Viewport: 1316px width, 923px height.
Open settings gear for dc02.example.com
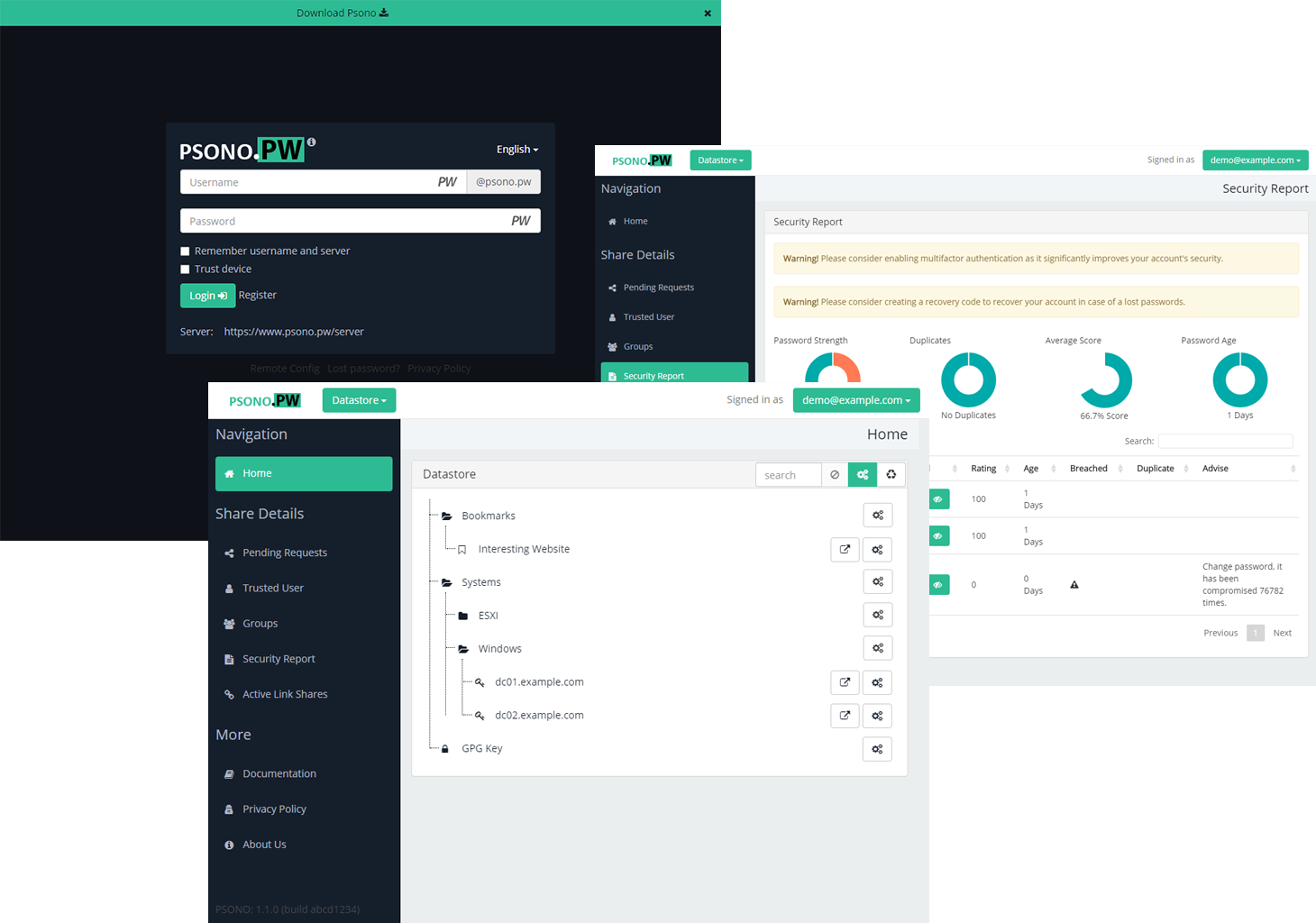click(x=877, y=716)
